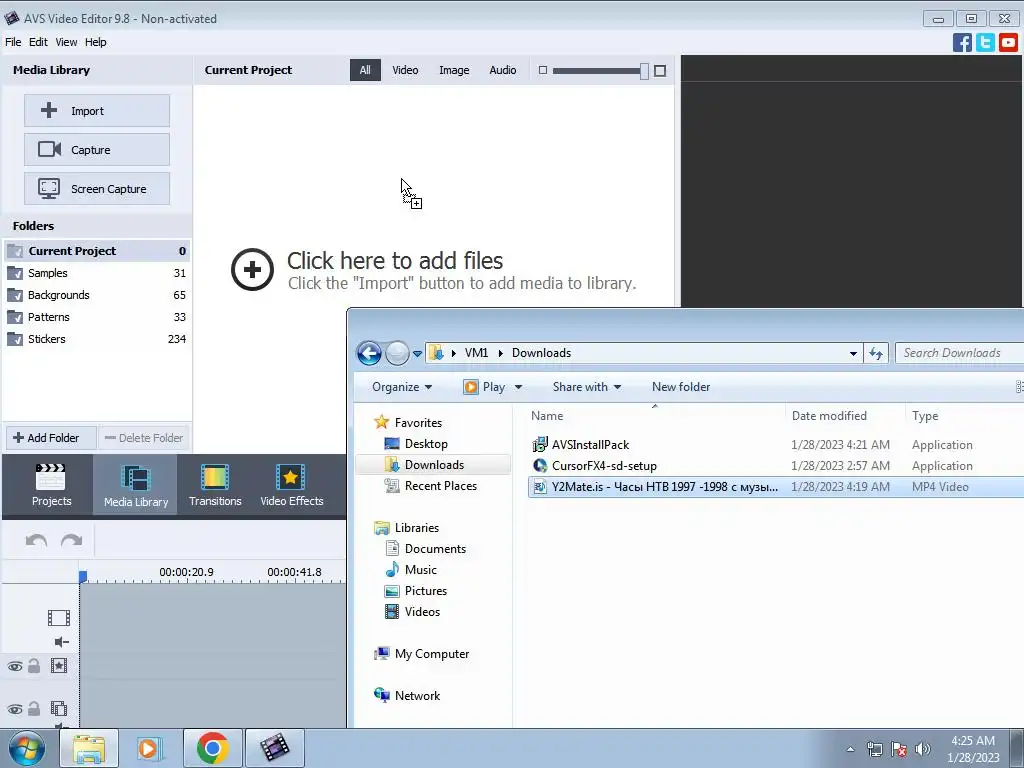Click the main video track filmstrip icon
The height and width of the screenshot is (768, 1024).
point(59,617)
